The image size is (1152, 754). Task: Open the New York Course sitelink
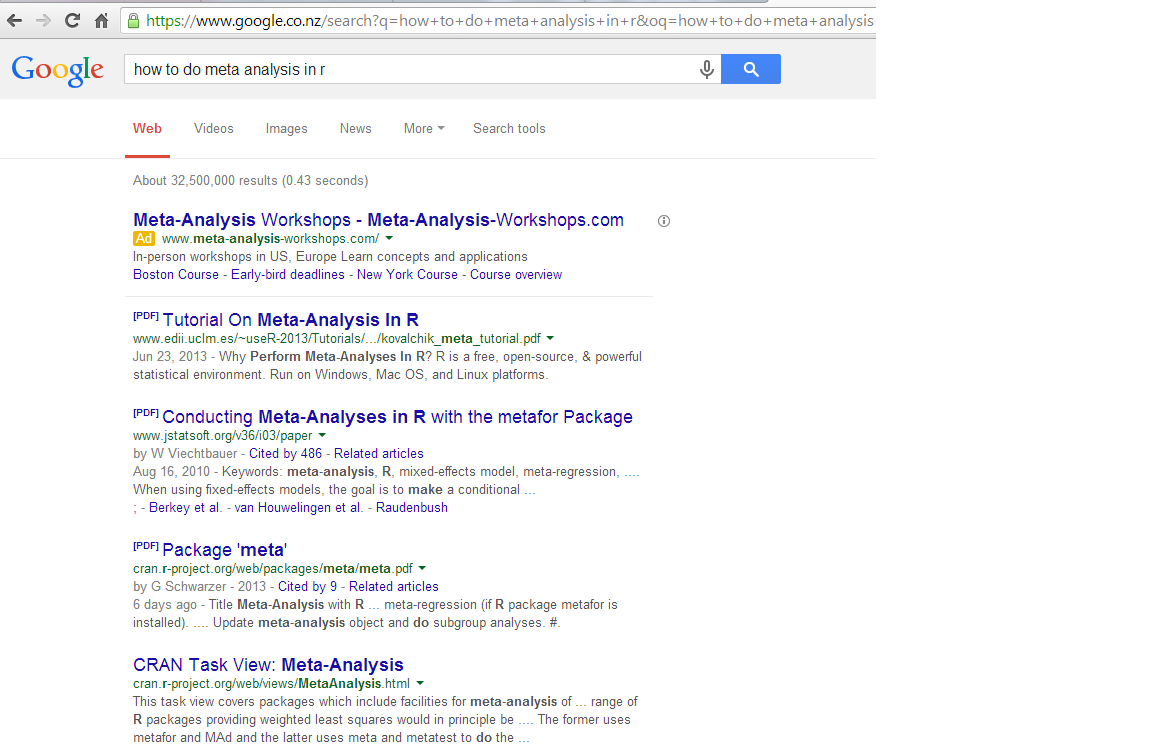point(407,274)
